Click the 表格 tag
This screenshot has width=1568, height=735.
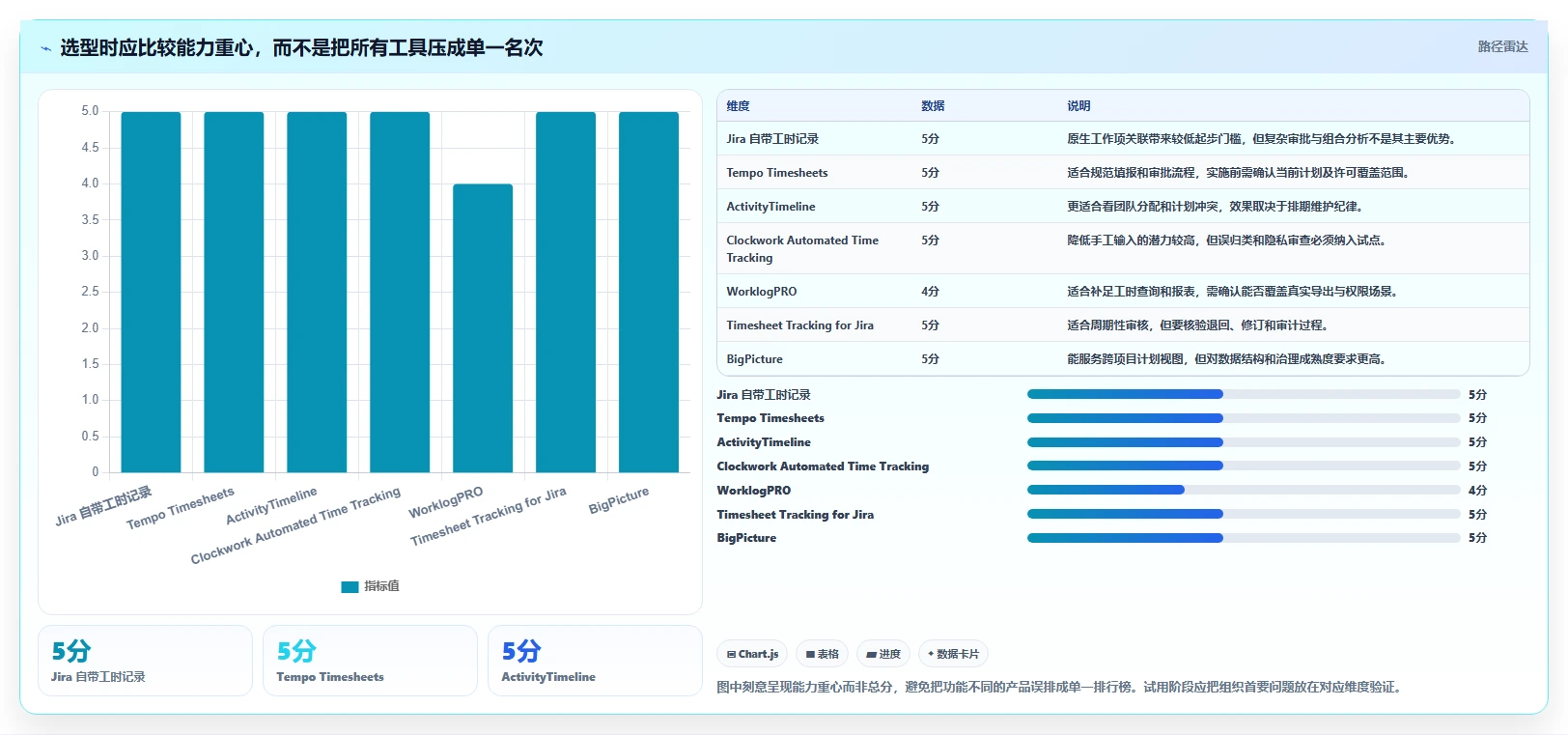pyautogui.click(x=822, y=654)
